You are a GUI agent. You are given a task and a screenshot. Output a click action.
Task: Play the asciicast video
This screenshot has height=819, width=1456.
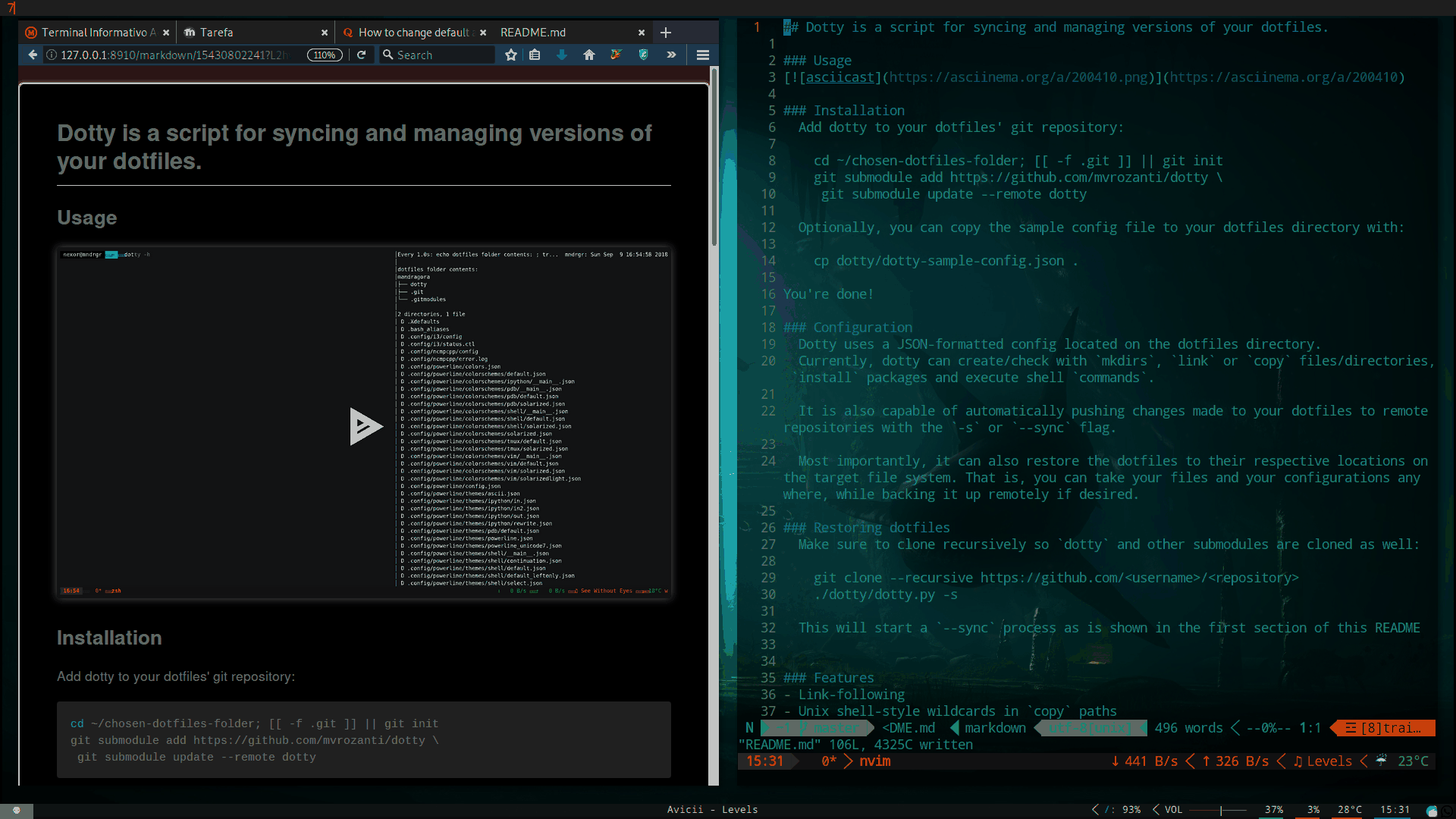coord(365,426)
